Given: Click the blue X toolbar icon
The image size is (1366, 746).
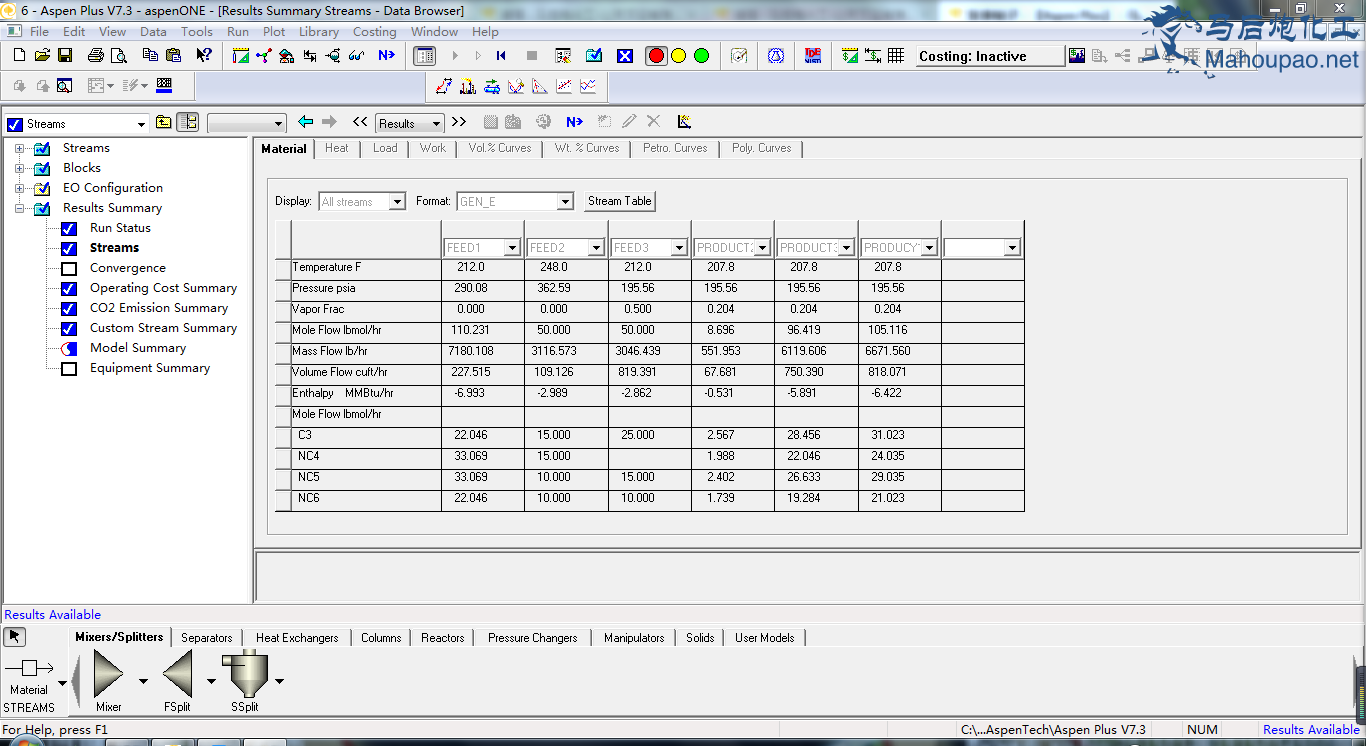Looking at the screenshot, I should (625, 56).
